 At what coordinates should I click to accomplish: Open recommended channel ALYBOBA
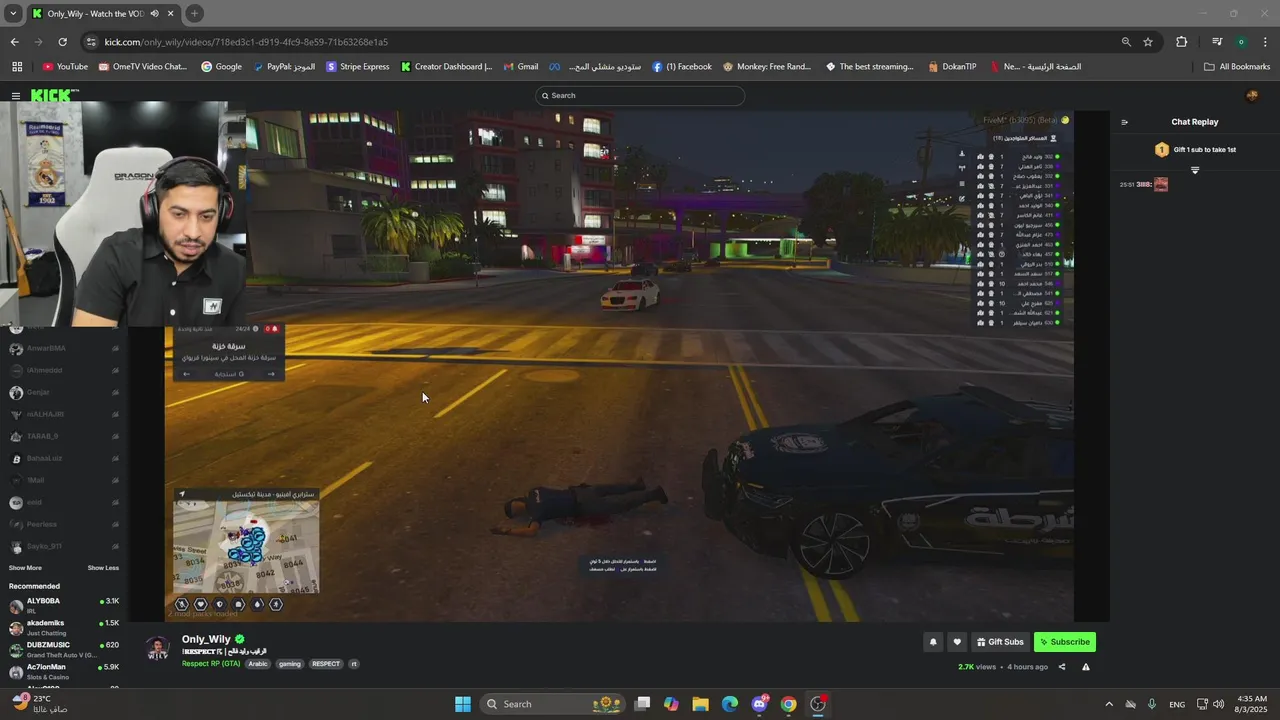tap(64, 605)
